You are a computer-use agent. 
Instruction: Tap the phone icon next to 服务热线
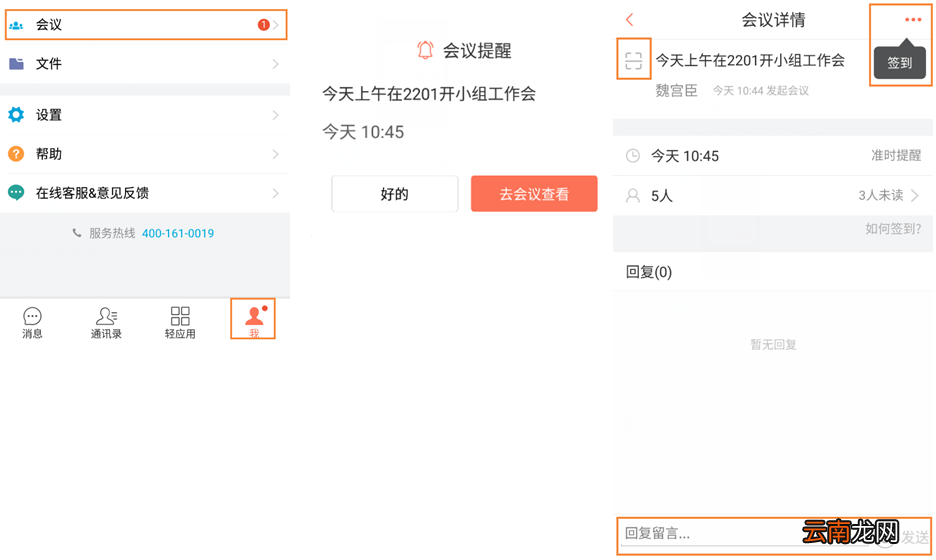(77, 233)
